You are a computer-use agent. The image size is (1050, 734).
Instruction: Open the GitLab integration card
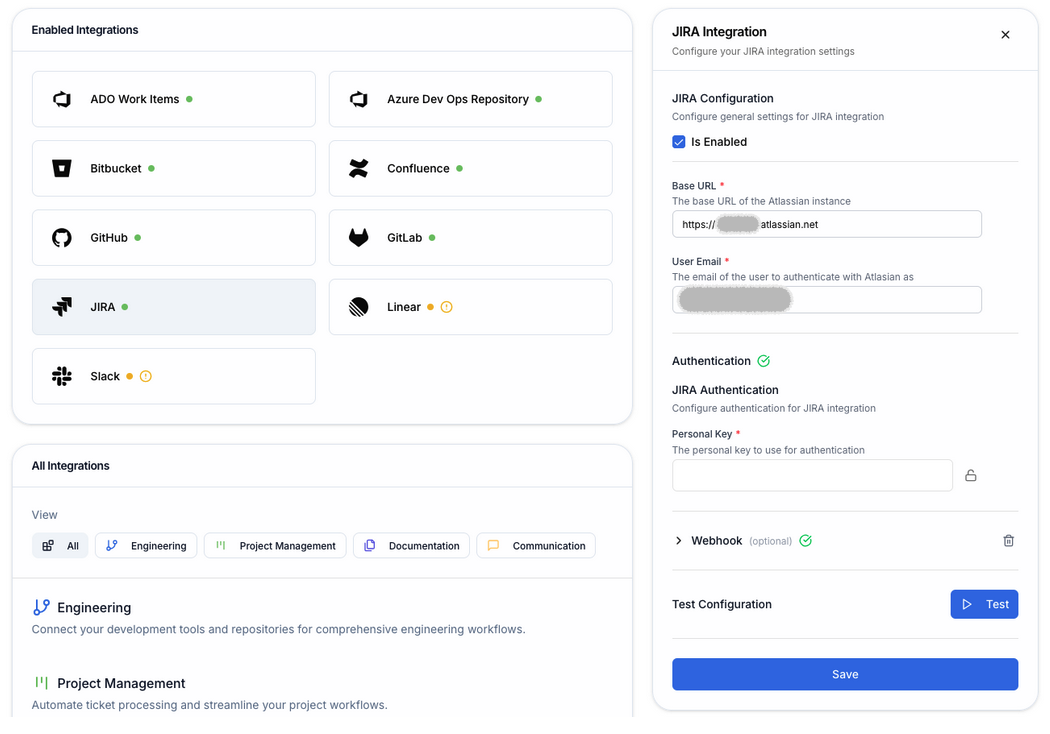click(x=470, y=238)
